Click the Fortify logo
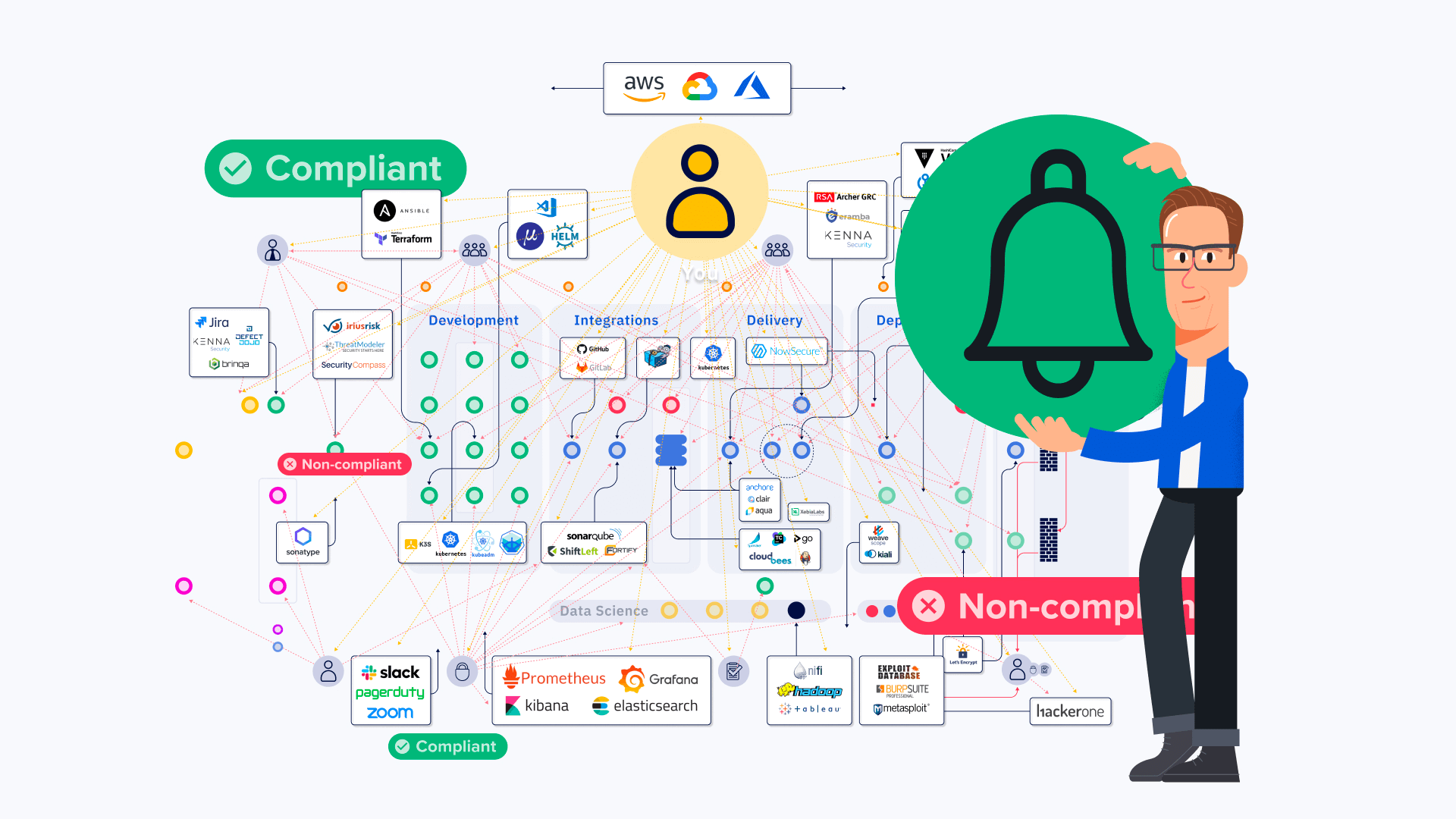 coord(621,551)
